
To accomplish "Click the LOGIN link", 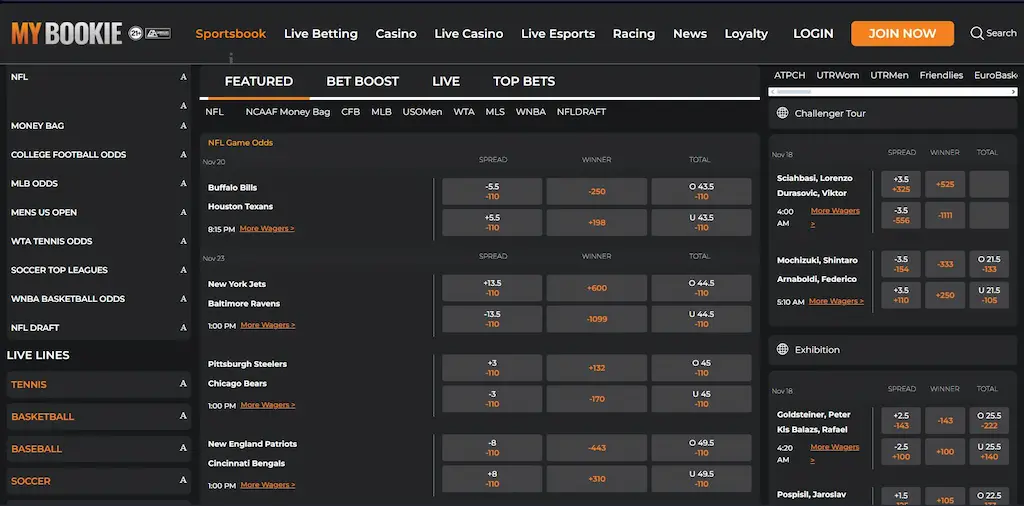I will point(813,33).
